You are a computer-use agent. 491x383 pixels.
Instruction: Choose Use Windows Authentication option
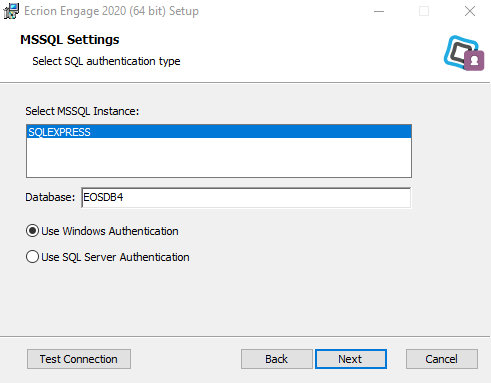[102, 231]
